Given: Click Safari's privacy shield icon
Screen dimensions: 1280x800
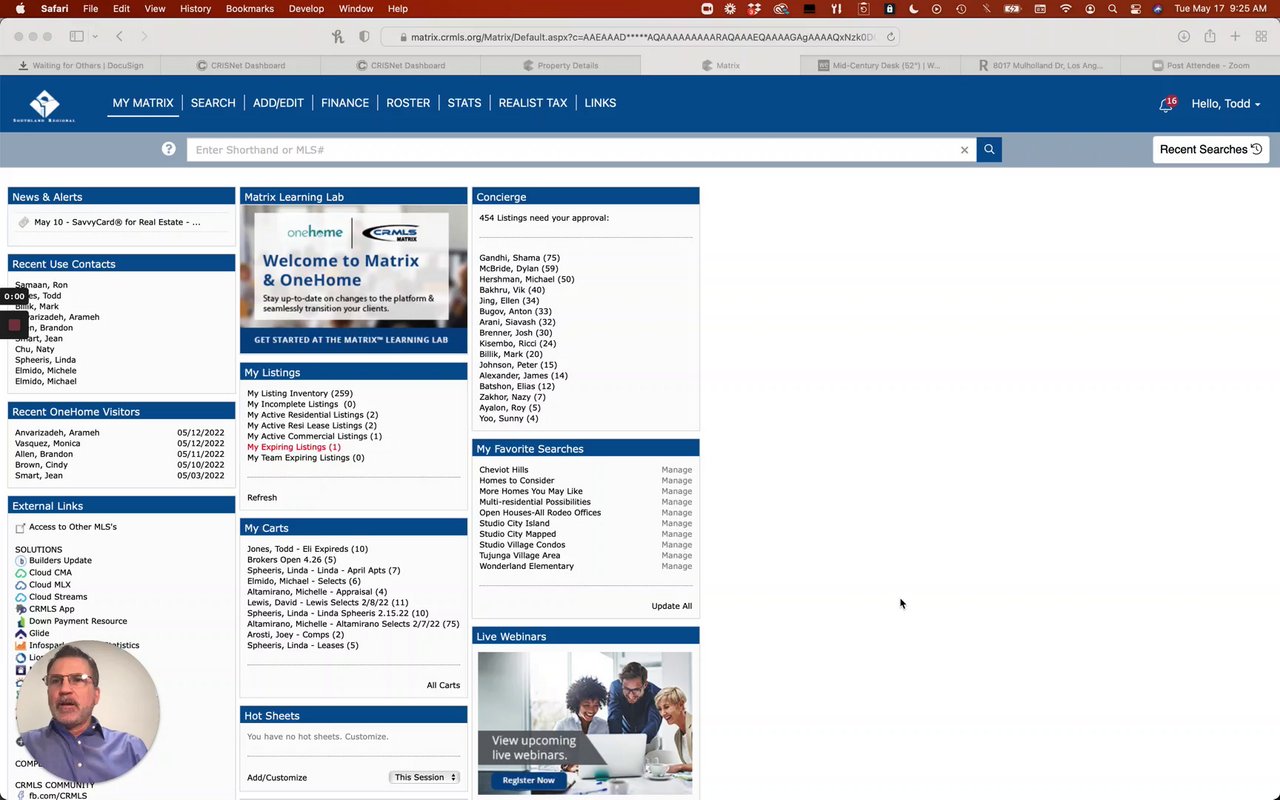Looking at the screenshot, I should [x=364, y=36].
